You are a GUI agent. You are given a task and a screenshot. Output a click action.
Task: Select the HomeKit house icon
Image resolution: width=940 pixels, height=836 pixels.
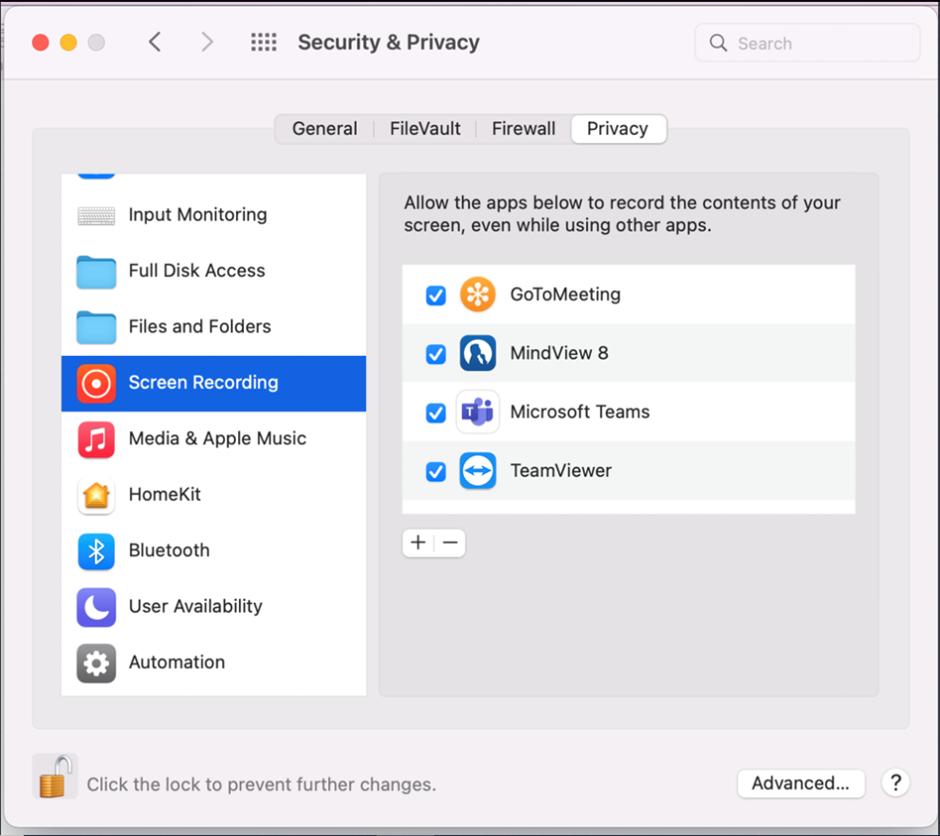click(96, 495)
